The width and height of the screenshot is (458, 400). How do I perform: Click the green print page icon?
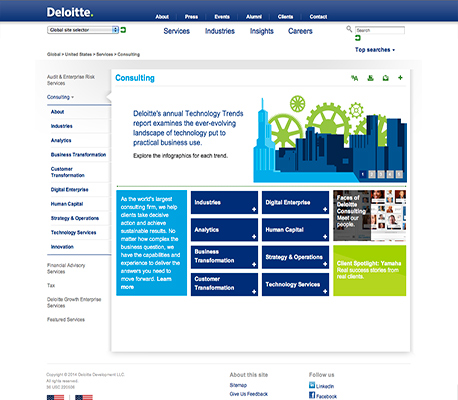370,78
